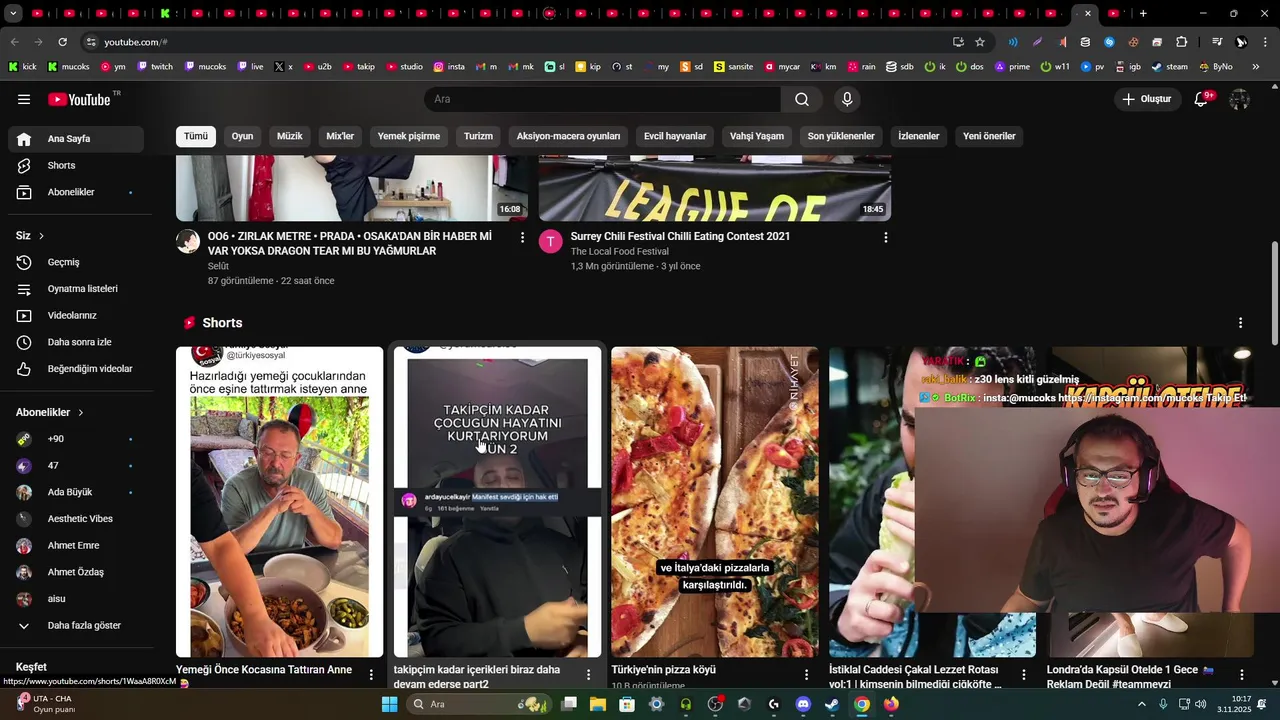Open Ahmet Özdaş channel
This screenshot has width=1280, height=720.
(76, 572)
